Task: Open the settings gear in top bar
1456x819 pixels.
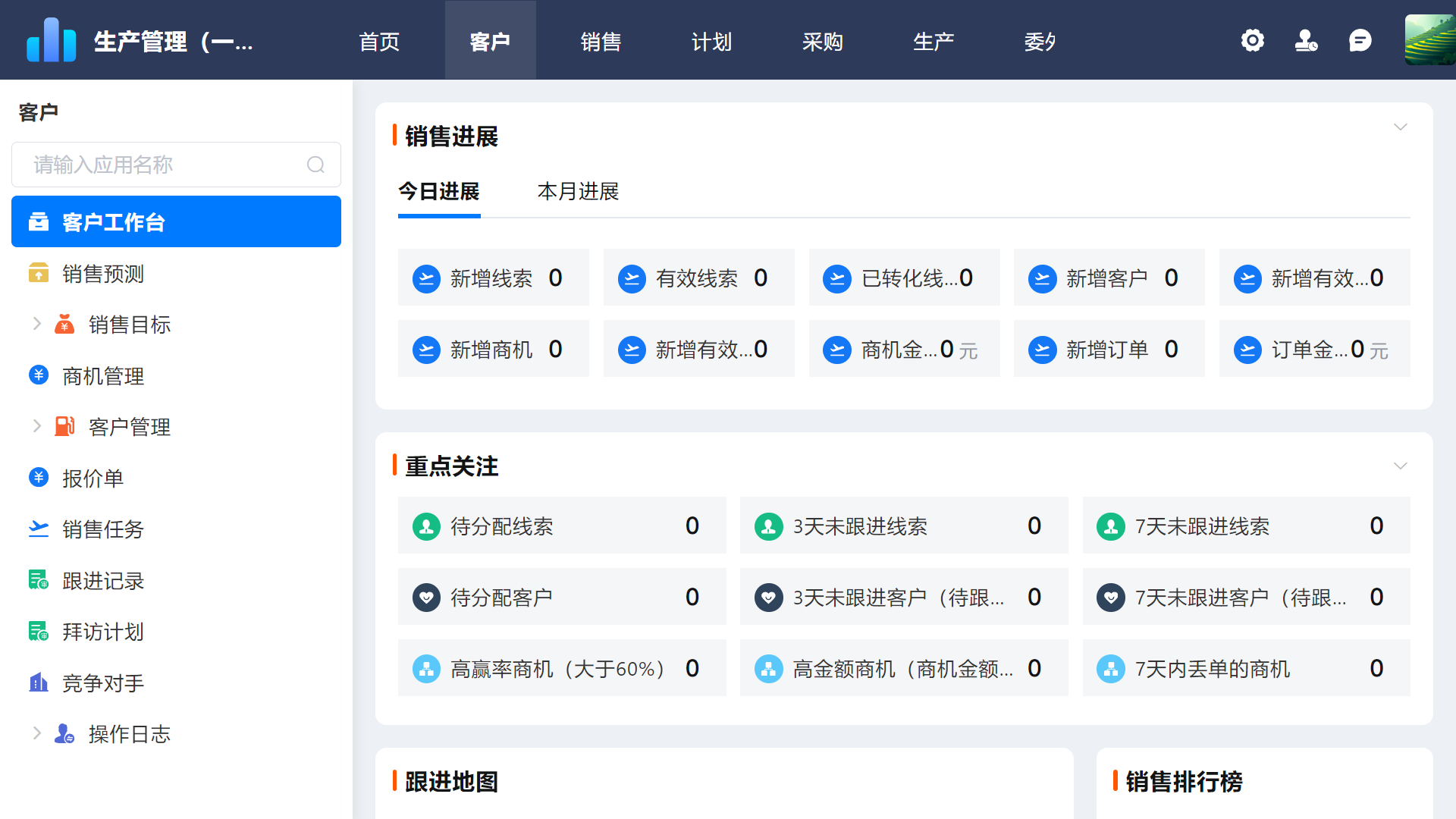Action: 1252,40
